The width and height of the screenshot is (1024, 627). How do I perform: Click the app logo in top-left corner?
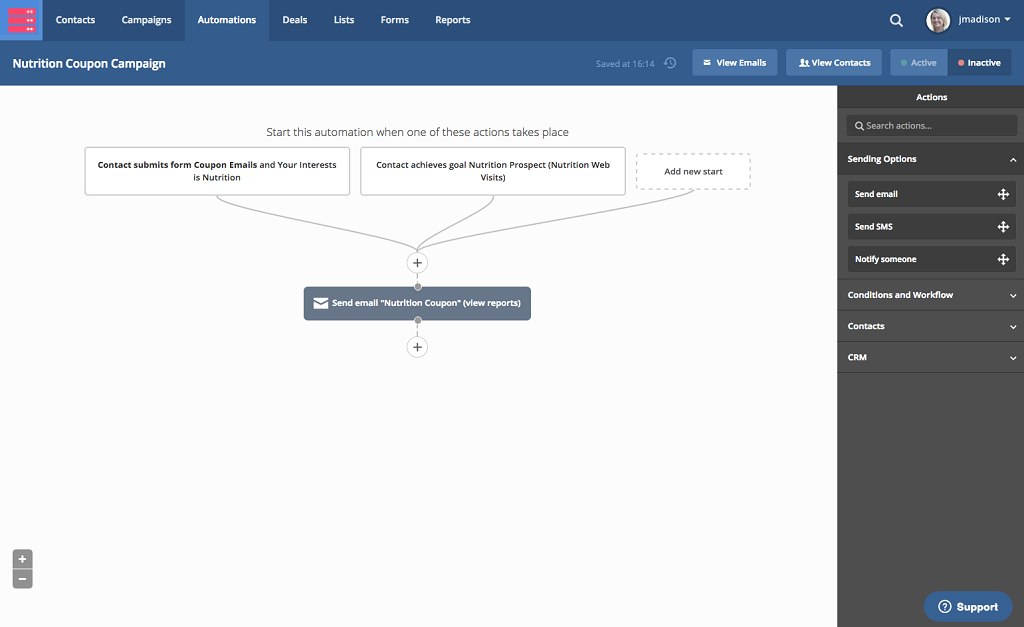tap(21, 20)
